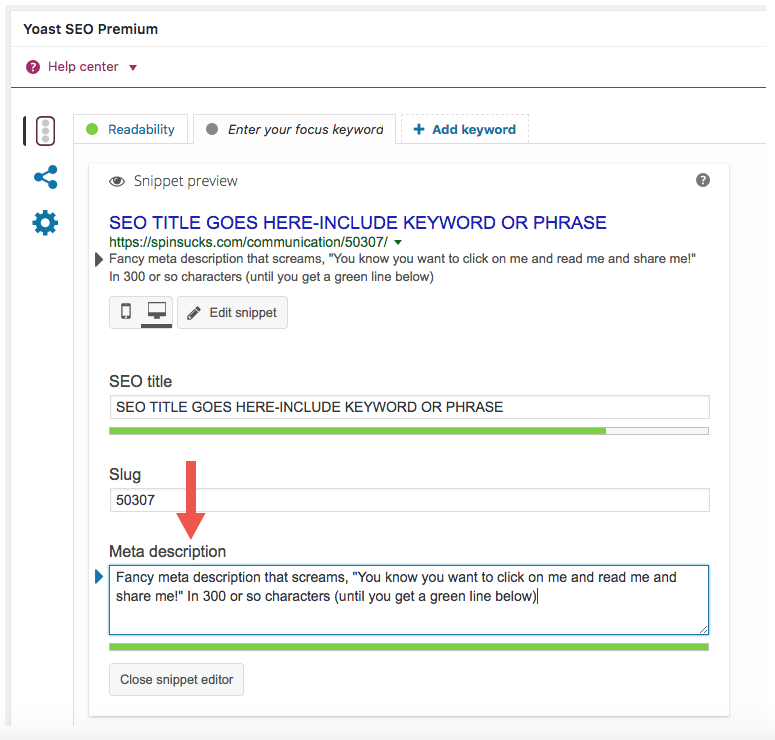775x740 pixels.
Task: Switch snippet preview to mobile view
Action: (125, 312)
